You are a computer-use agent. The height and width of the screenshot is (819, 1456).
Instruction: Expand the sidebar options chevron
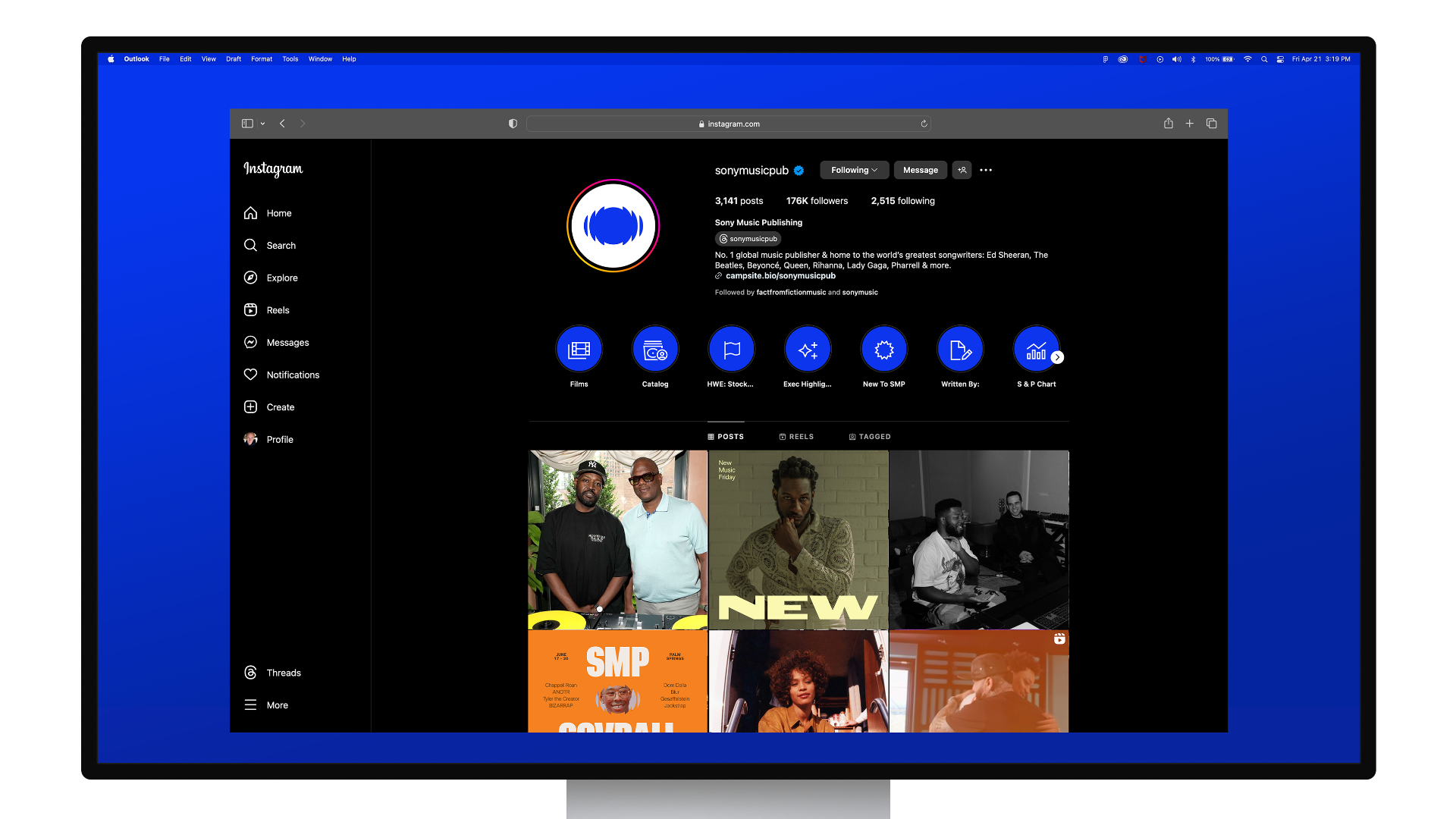pos(262,124)
